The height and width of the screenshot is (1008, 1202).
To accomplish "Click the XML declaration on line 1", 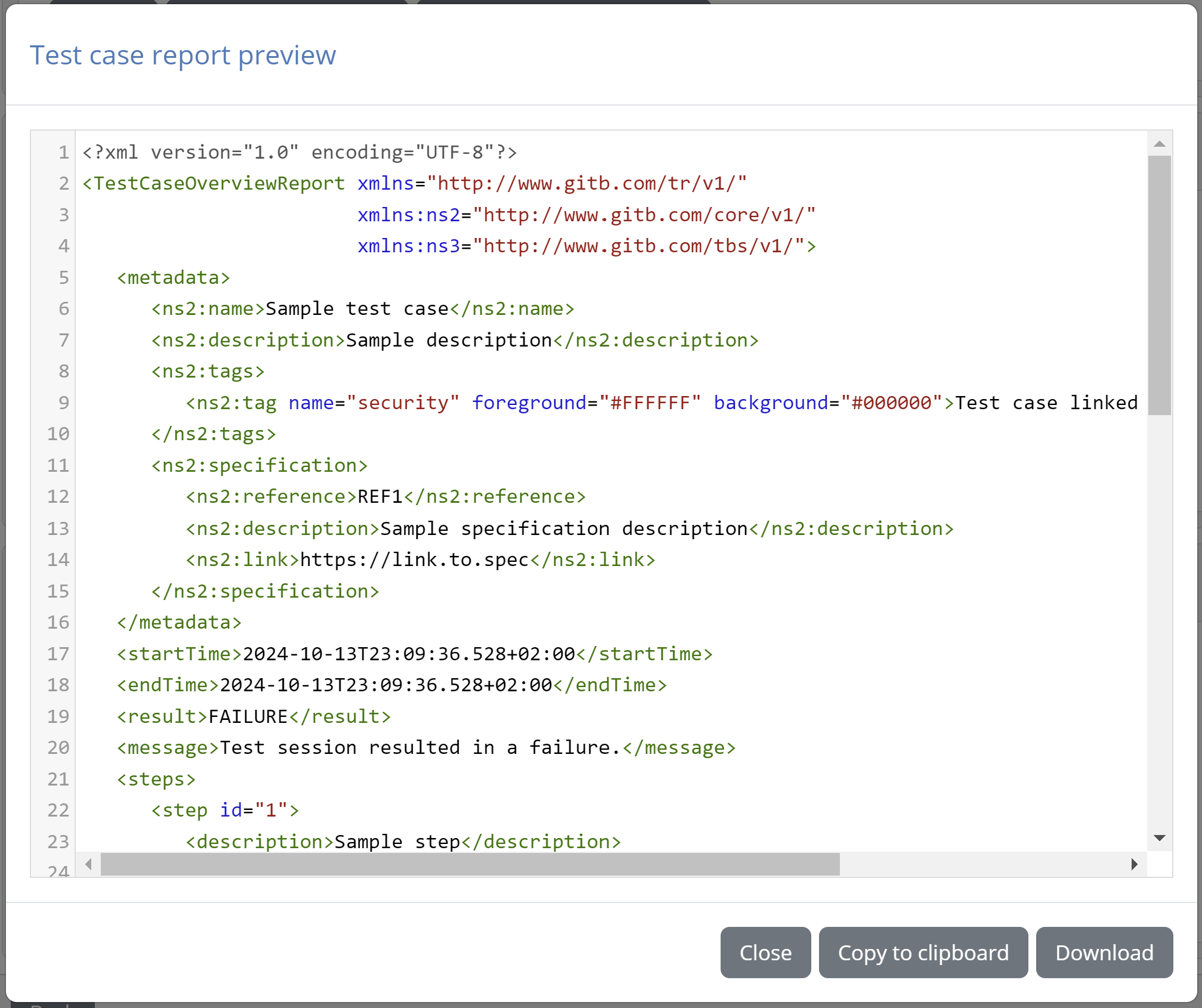I will 300,152.
